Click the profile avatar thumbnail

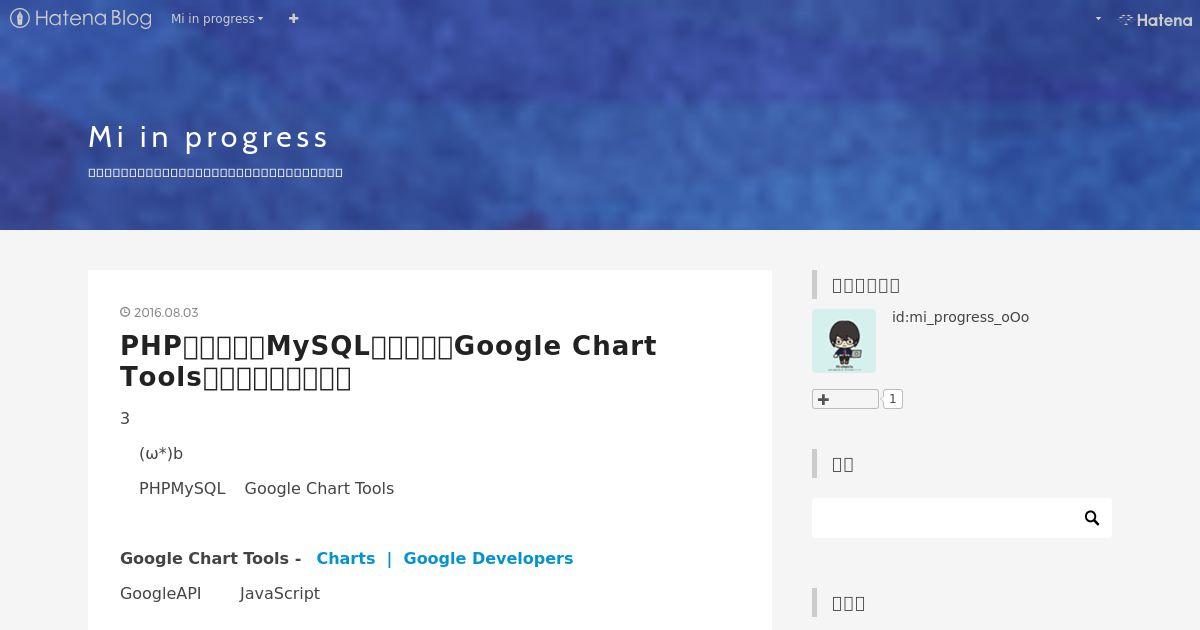[x=843, y=341]
